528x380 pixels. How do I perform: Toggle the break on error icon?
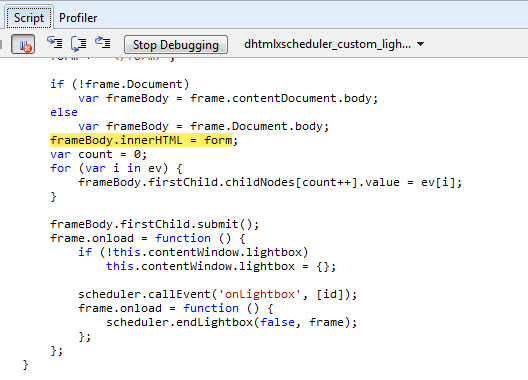[23, 44]
